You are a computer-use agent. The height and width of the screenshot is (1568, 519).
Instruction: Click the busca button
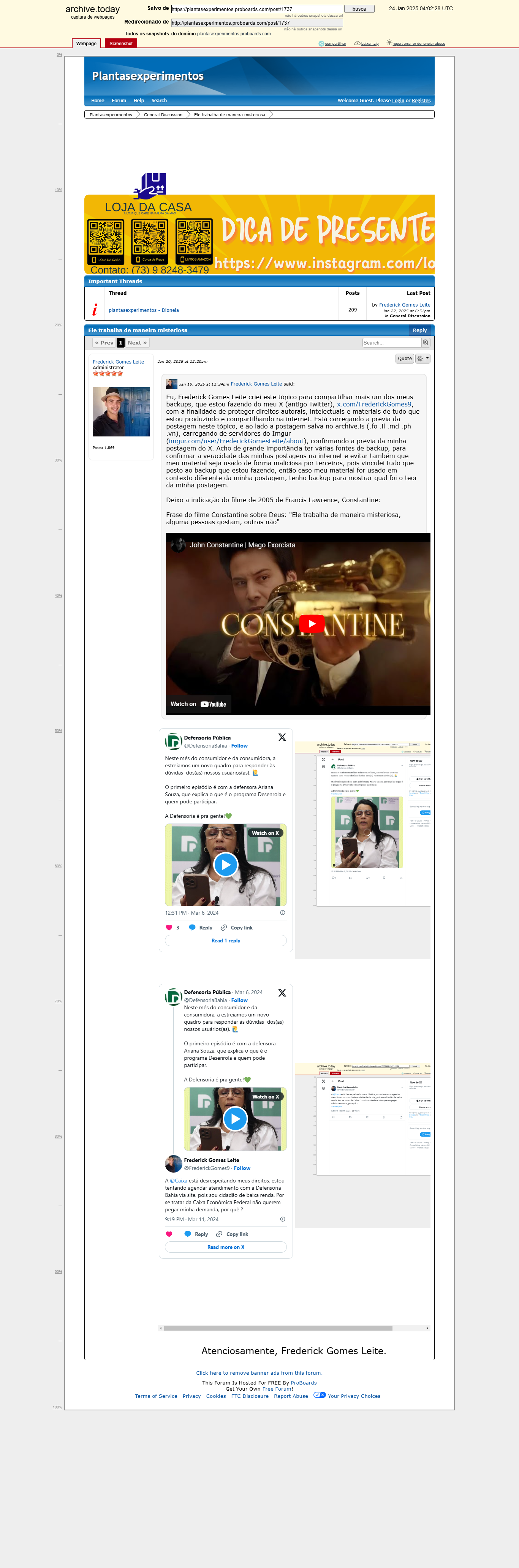click(x=359, y=9)
